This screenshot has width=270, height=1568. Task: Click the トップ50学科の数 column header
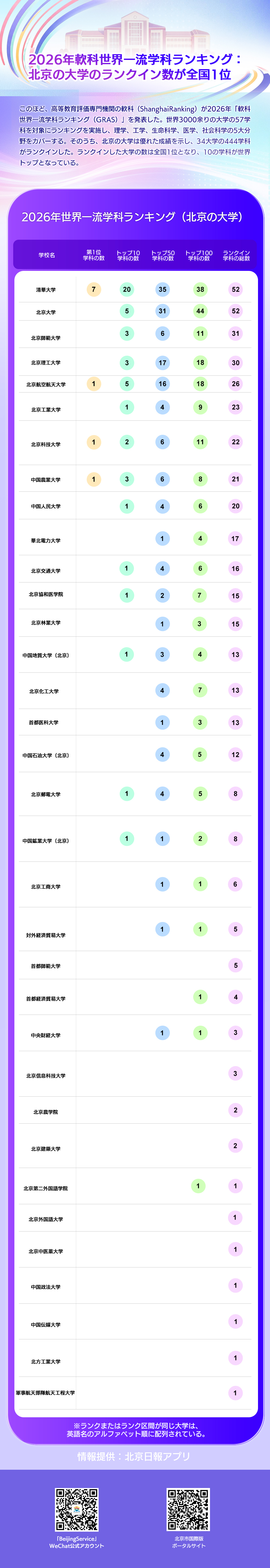pyautogui.click(x=163, y=255)
